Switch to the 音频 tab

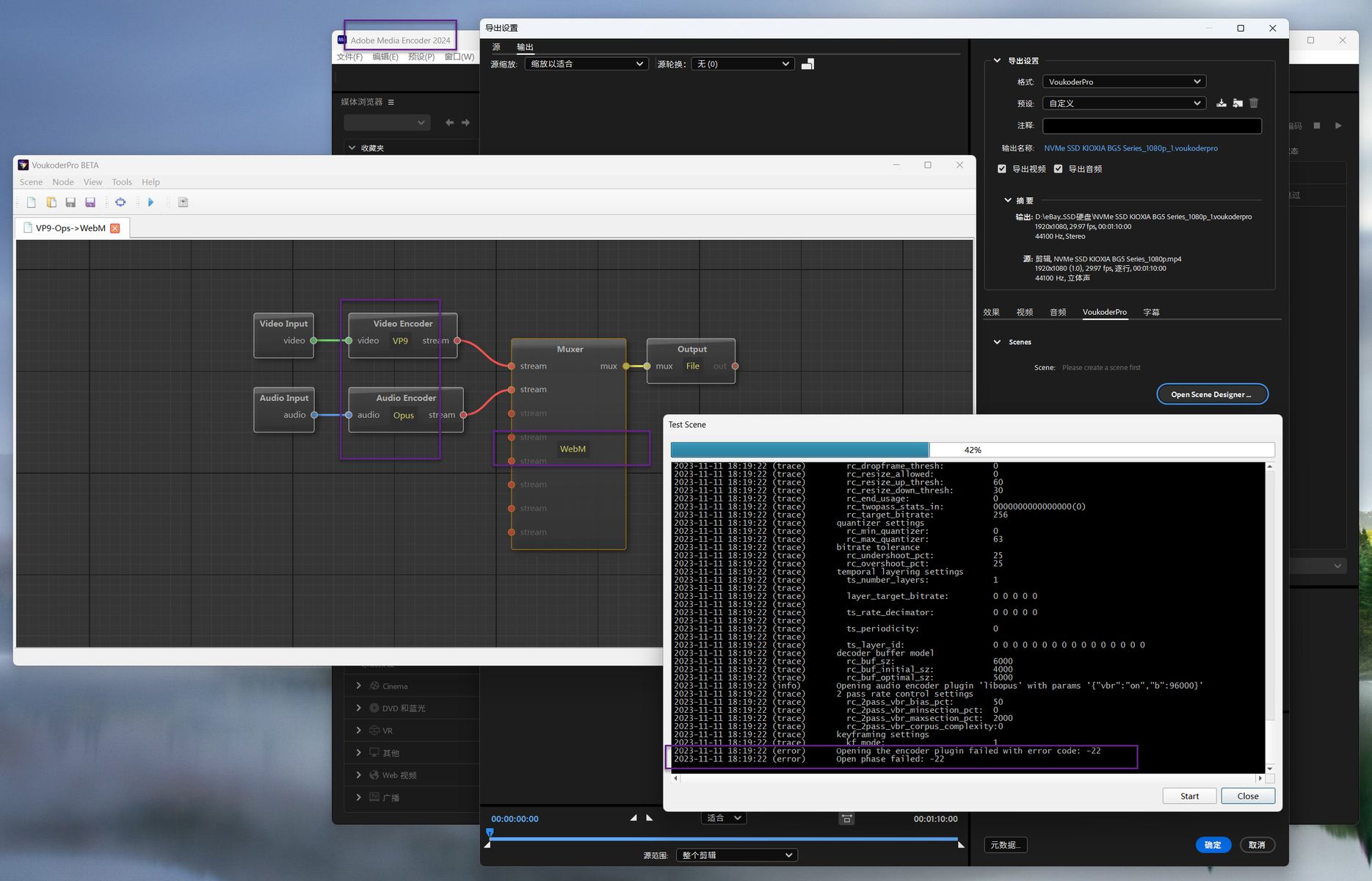(x=1058, y=312)
